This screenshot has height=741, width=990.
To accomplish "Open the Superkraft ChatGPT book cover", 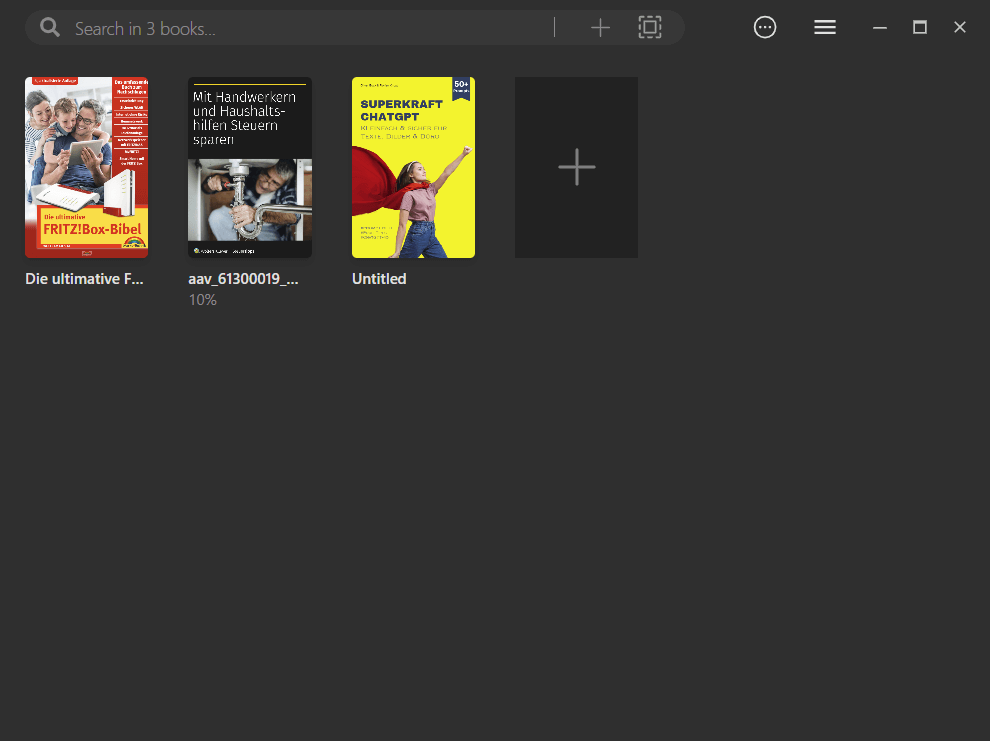I will pos(413,167).
